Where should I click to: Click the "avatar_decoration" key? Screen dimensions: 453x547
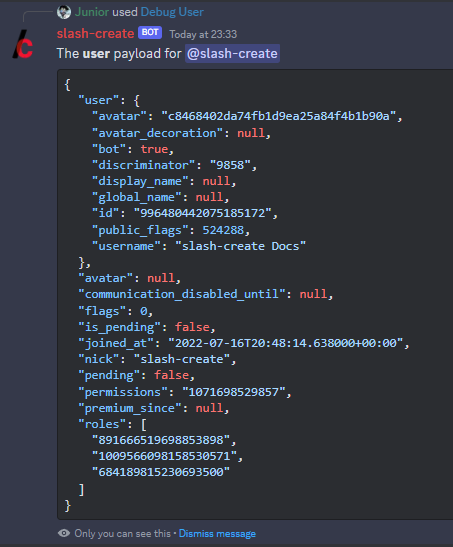(x=157, y=133)
